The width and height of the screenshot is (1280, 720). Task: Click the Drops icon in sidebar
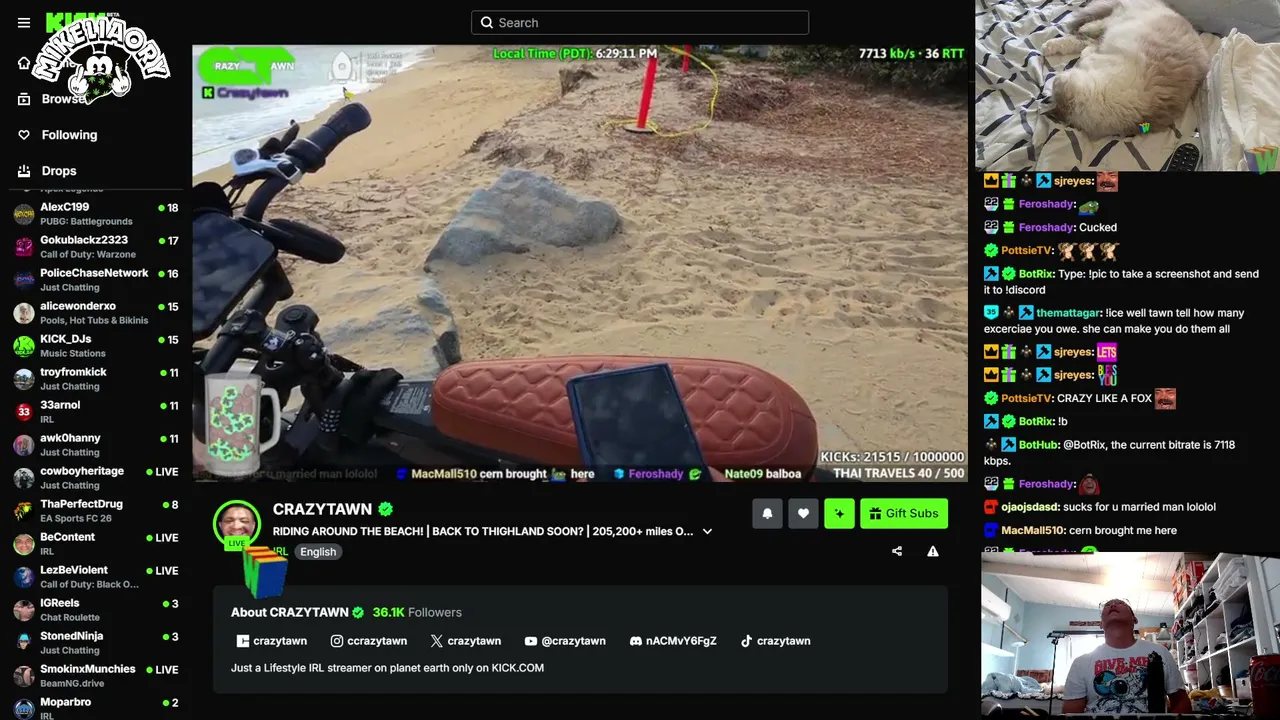(x=24, y=171)
